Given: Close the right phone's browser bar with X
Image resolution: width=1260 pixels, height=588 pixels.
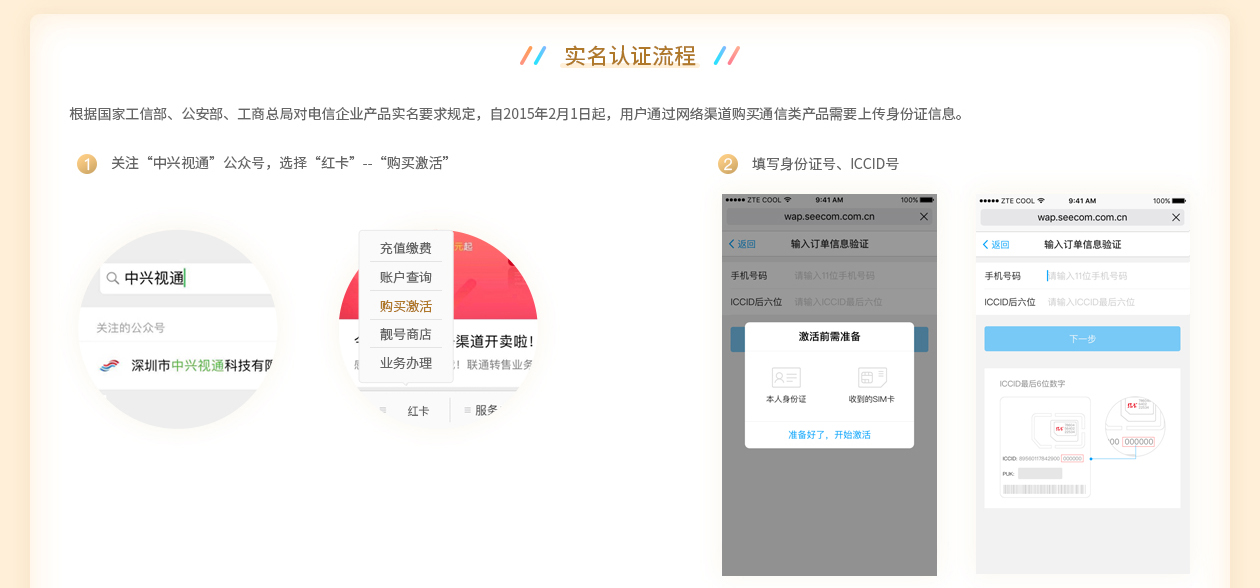Looking at the screenshot, I should tap(1176, 217).
